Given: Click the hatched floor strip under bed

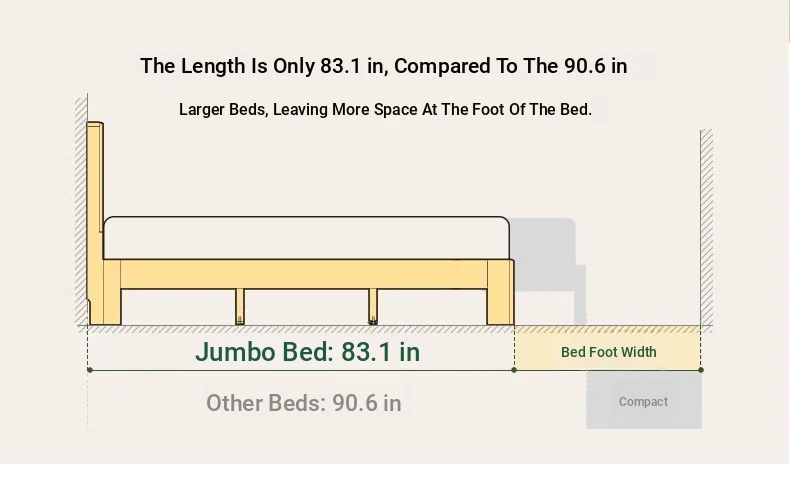Looking at the screenshot, I should pyautogui.click(x=300, y=329).
